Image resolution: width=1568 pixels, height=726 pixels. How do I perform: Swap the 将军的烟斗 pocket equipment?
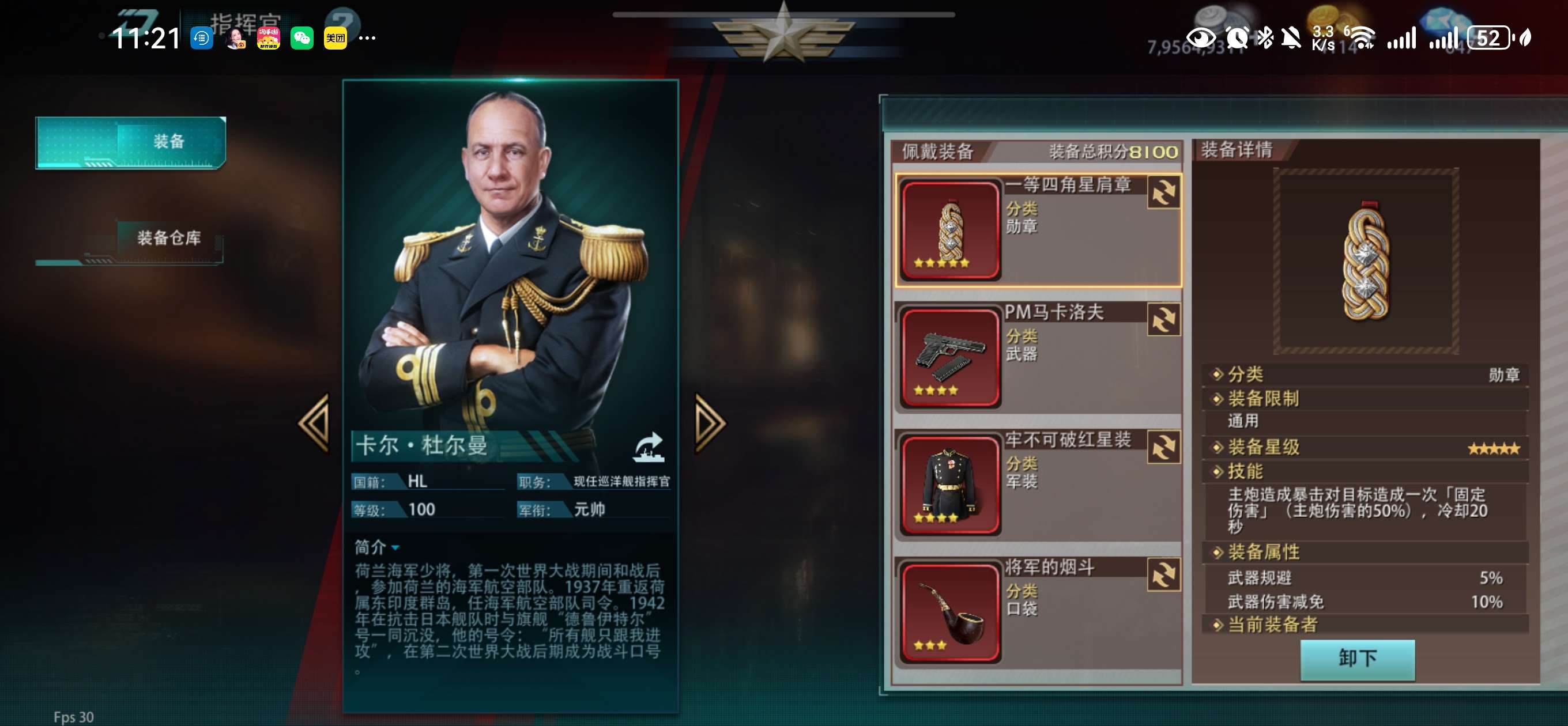coord(1163,575)
